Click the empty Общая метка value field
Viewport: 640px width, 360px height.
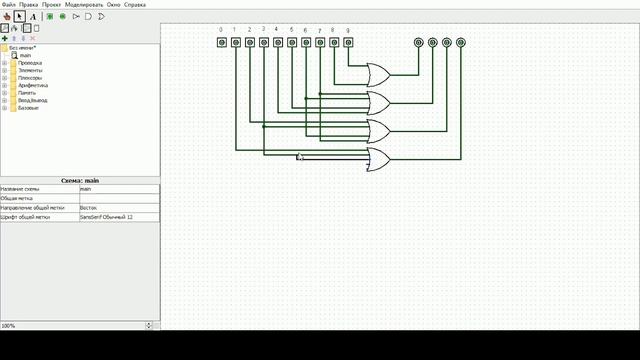click(119, 198)
